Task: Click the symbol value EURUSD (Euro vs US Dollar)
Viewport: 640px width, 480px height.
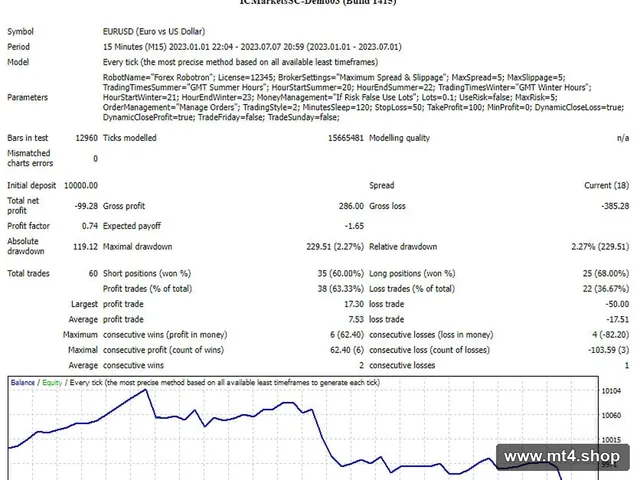Action: click(154, 31)
